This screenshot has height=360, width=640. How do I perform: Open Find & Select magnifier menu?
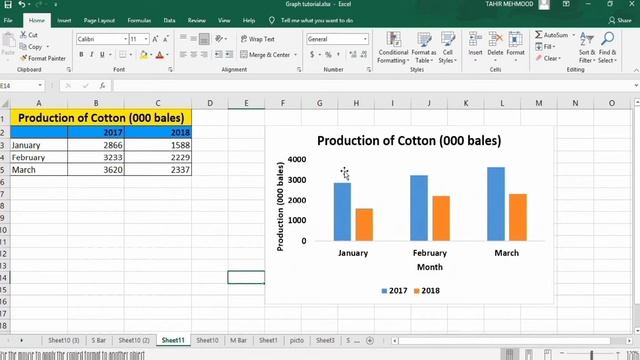coord(607,48)
